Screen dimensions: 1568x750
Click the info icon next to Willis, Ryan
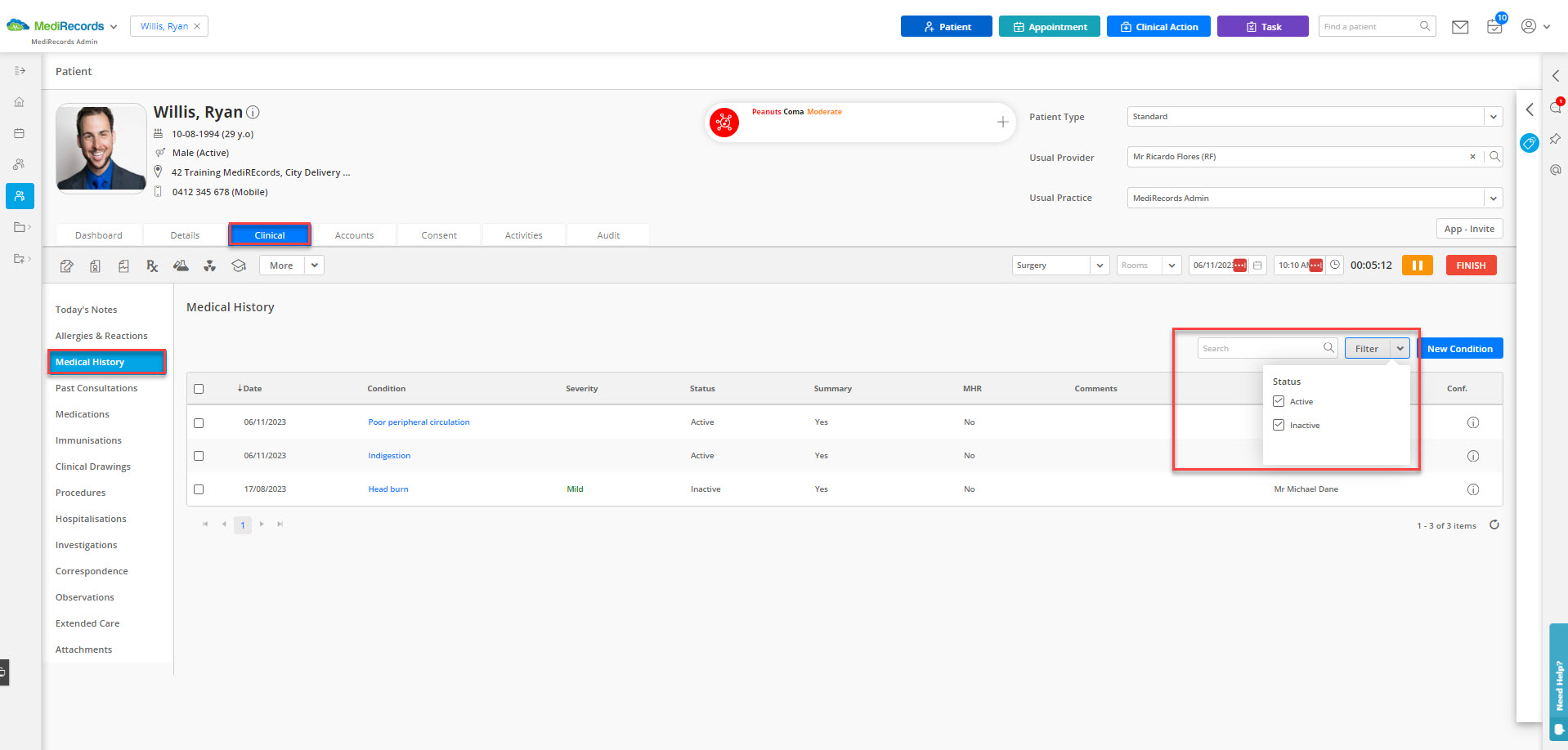(253, 112)
